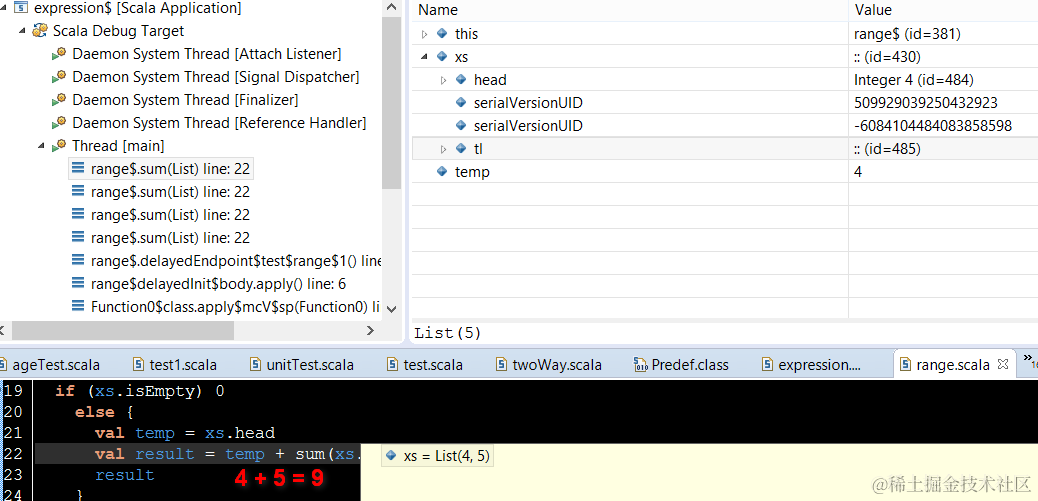This screenshot has height=501, width=1038.
Task: Switch to the ageTest.scala editor tab
Action: pyautogui.click(x=56, y=365)
